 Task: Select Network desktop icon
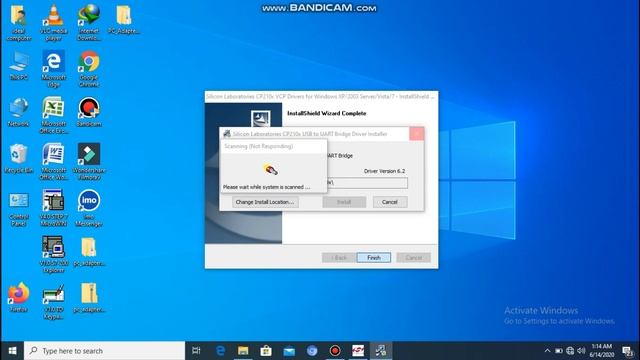coord(18,112)
